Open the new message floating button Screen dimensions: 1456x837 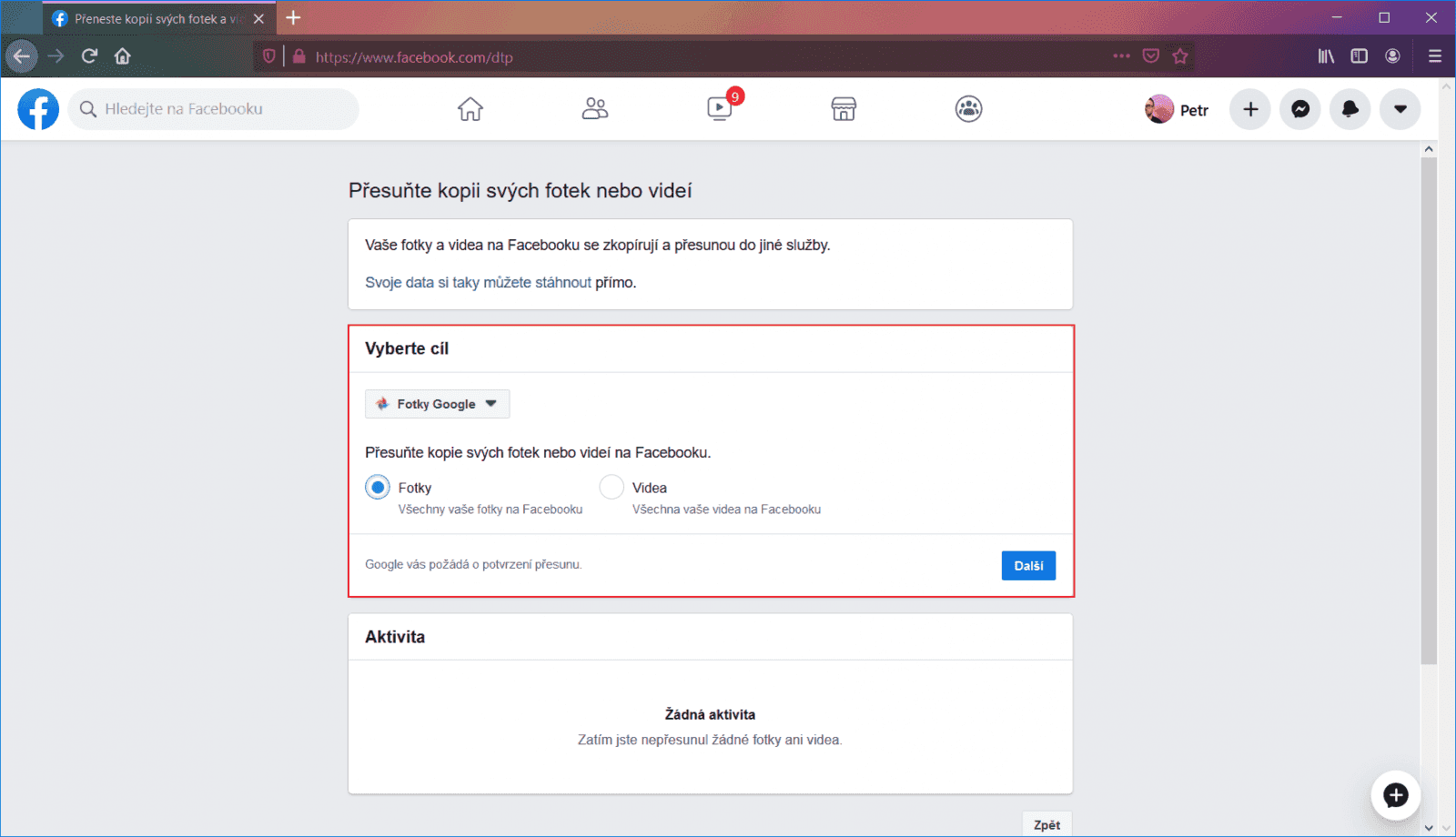(x=1396, y=795)
